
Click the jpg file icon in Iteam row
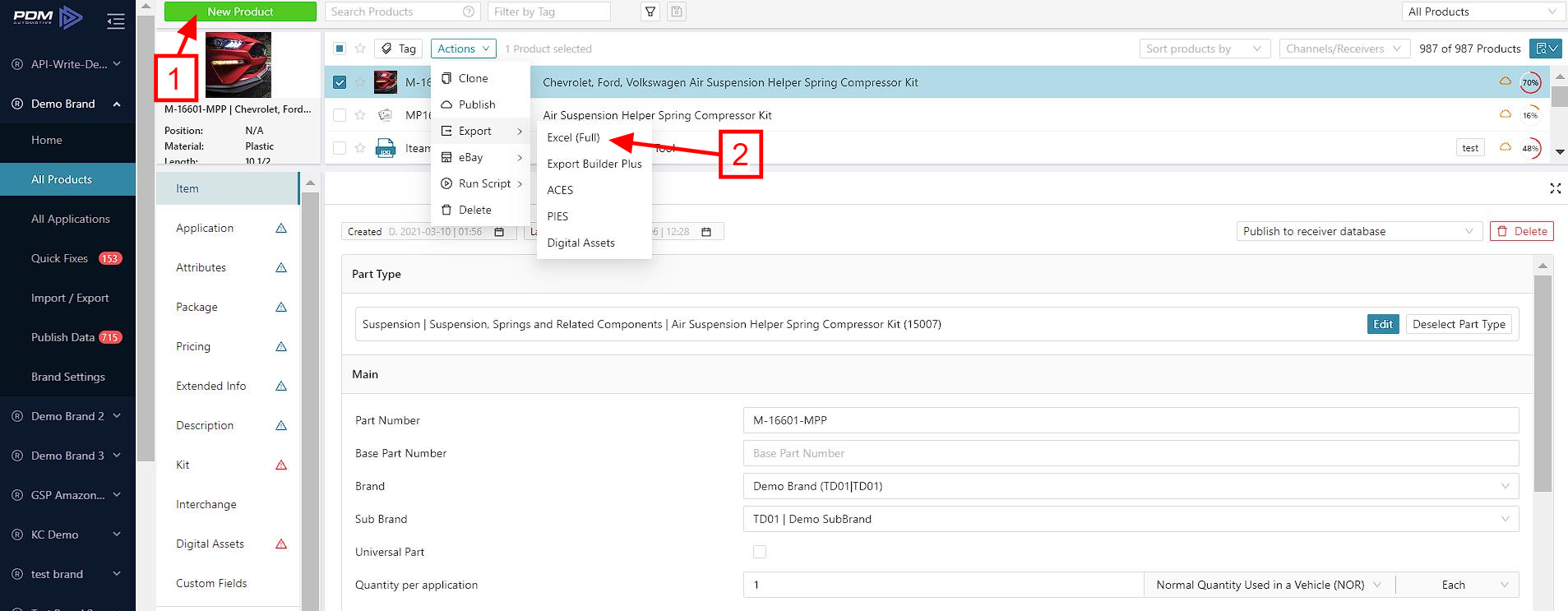tap(386, 148)
